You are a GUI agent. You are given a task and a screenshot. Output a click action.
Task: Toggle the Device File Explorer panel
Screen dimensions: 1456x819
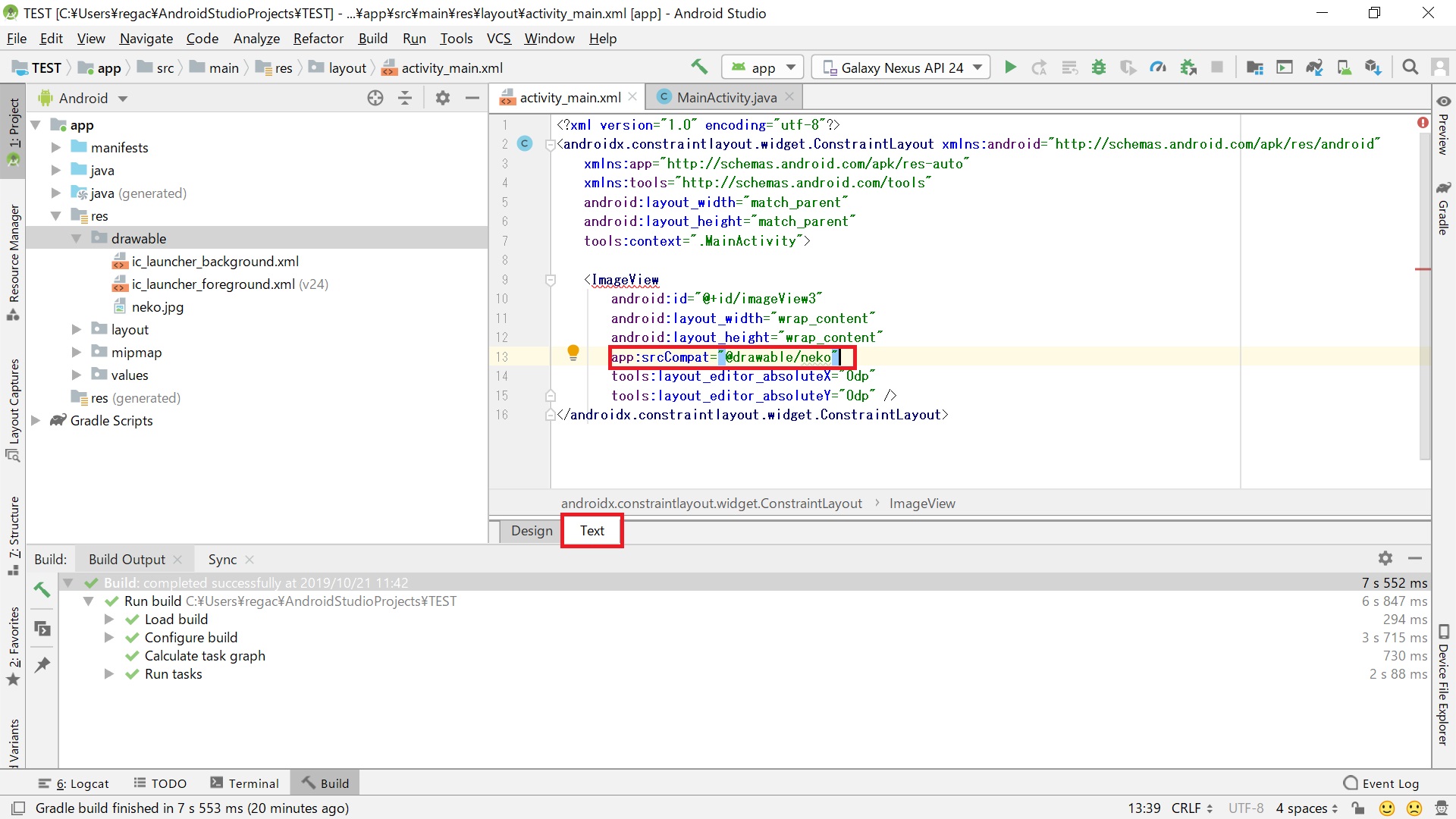tap(1443, 685)
